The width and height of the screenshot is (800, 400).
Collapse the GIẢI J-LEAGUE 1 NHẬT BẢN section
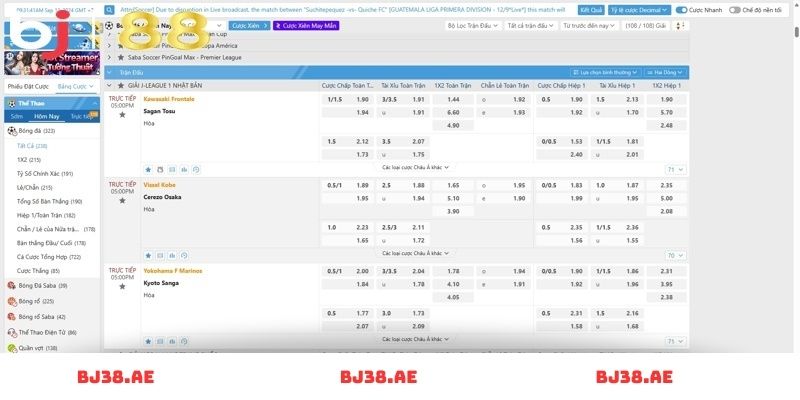tap(109, 86)
